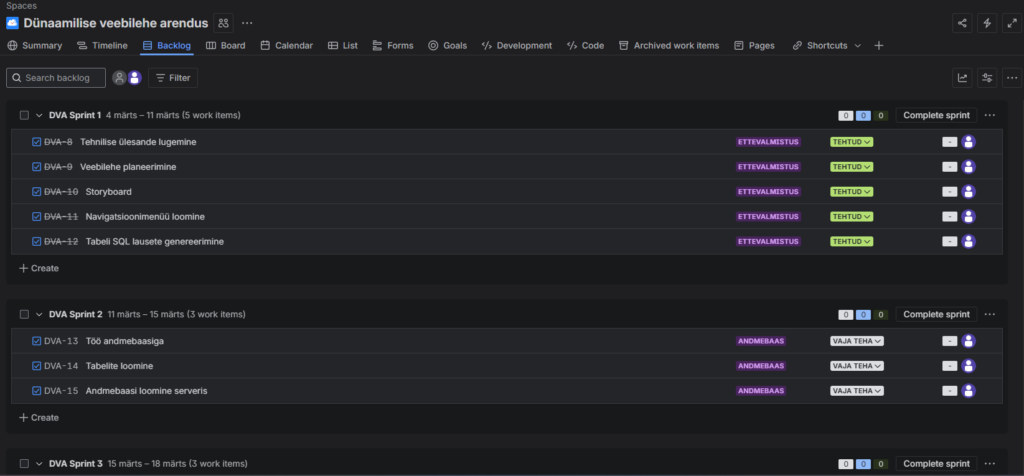Click the team members icon beside the space title
This screenshot has height=476, width=1024.
[223, 22]
